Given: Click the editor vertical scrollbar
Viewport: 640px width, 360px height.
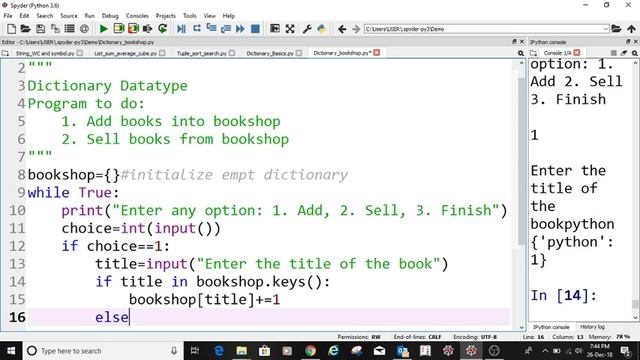Looking at the screenshot, I should point(521,161).
